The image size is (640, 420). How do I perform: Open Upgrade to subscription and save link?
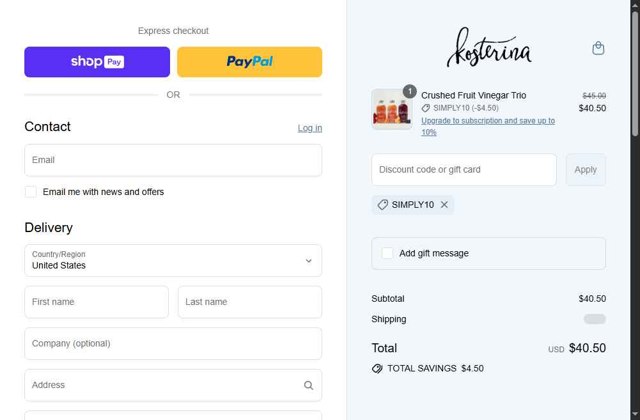[x=488, y=127]
